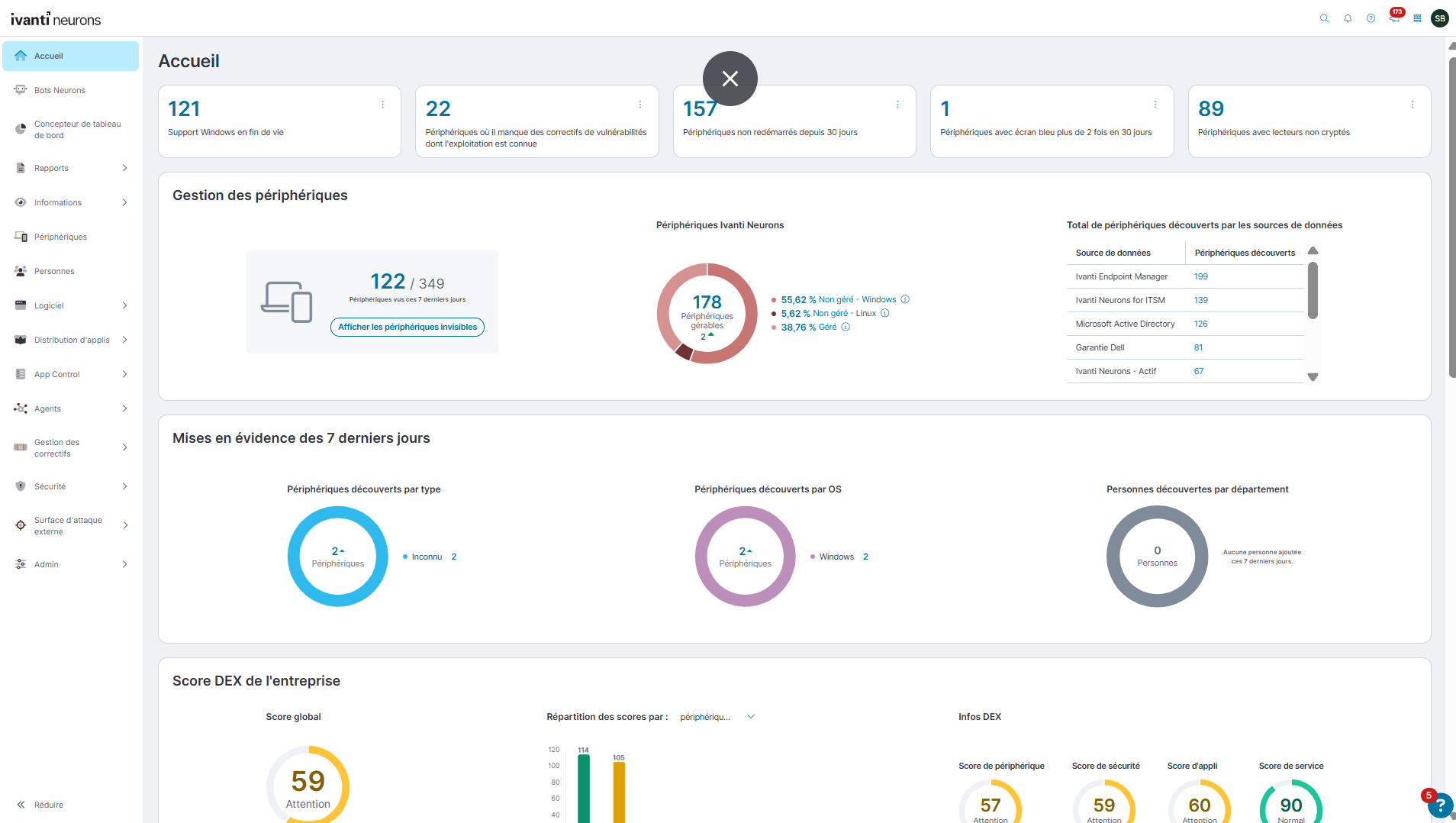The height and width of the screenshot is (823, 1456).
Task: Click the page vertical scrollbar thumb
Action: 1452,218
